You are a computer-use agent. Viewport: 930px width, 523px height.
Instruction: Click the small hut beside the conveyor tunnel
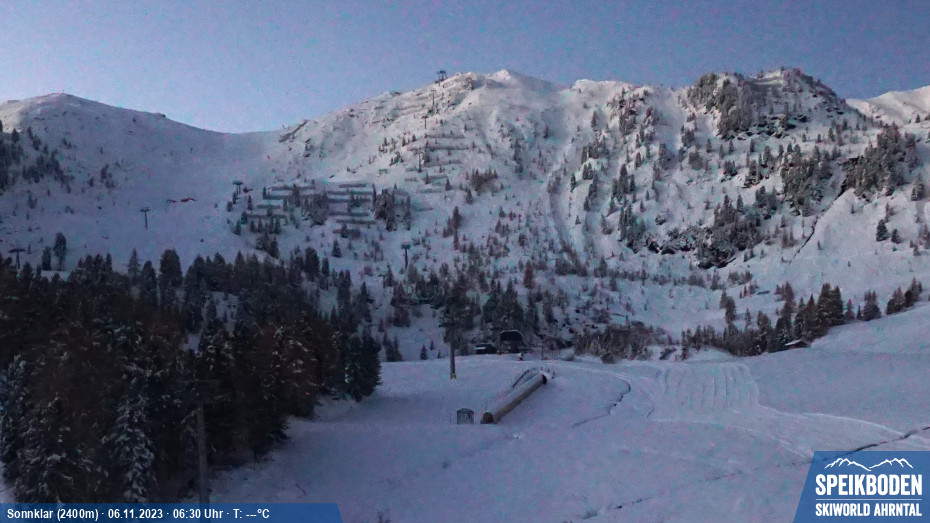coord(464,415)
